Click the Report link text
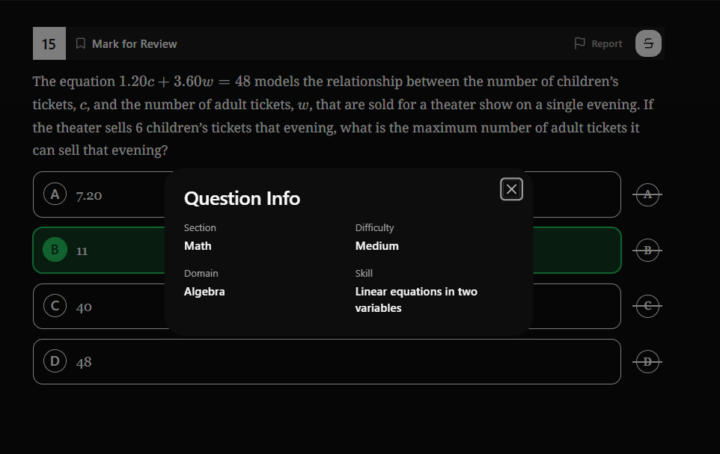 [607, 44]
